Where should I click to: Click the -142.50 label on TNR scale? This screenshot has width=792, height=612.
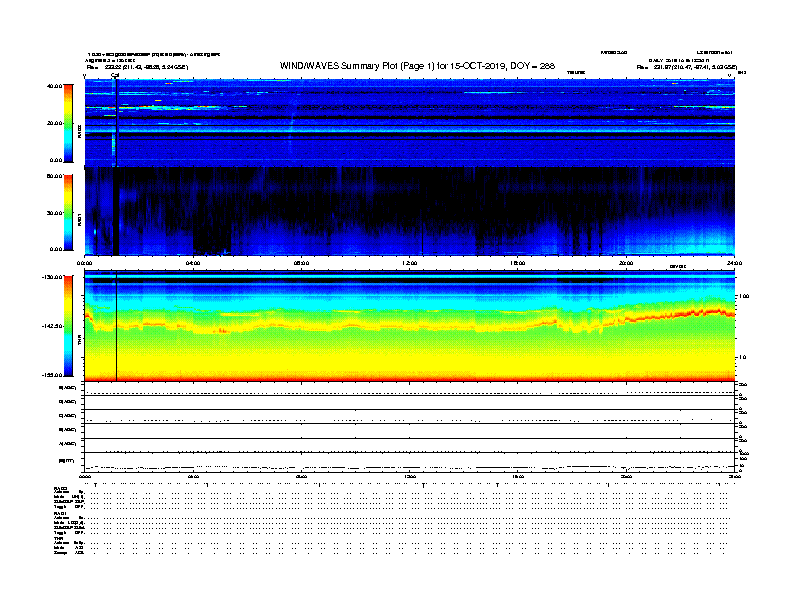tap(53, 326)
